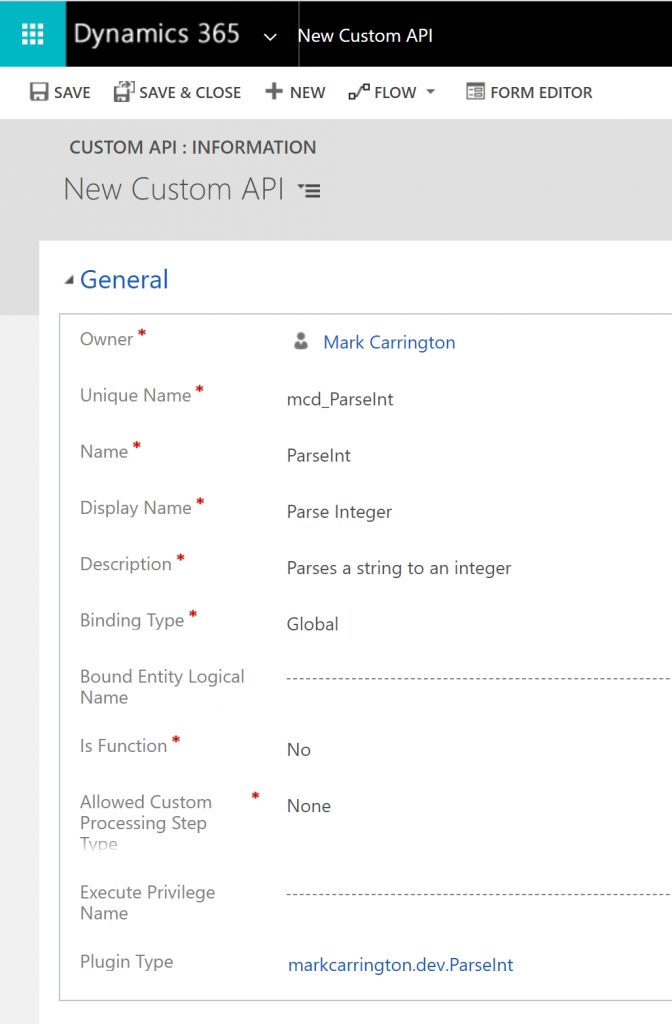Click the plus icon for New
The height and width of the screenshot is (1024, 672).
coord(273,92)
